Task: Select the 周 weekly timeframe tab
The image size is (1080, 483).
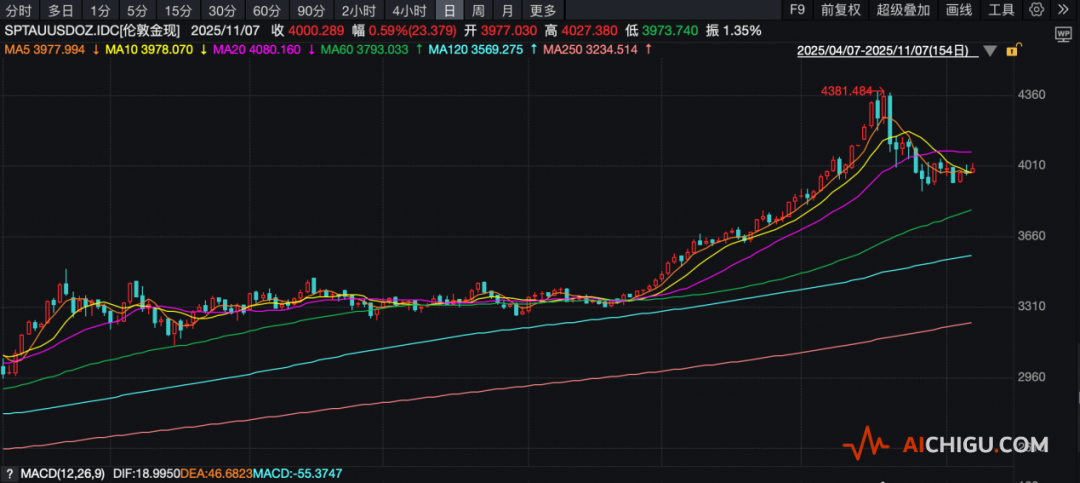Action: 478,11
